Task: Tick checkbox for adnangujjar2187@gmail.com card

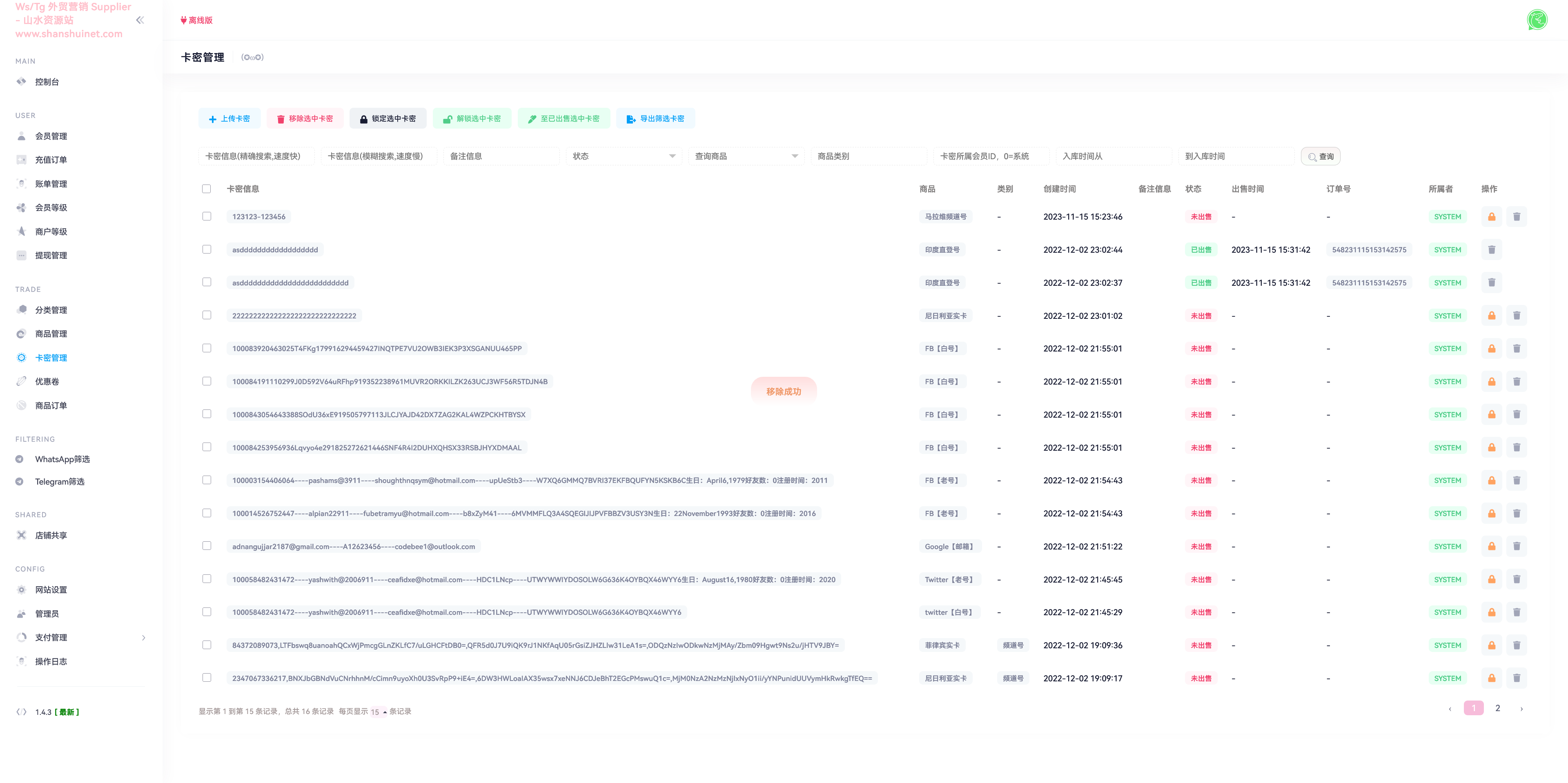Action: [x=206, y=546]
